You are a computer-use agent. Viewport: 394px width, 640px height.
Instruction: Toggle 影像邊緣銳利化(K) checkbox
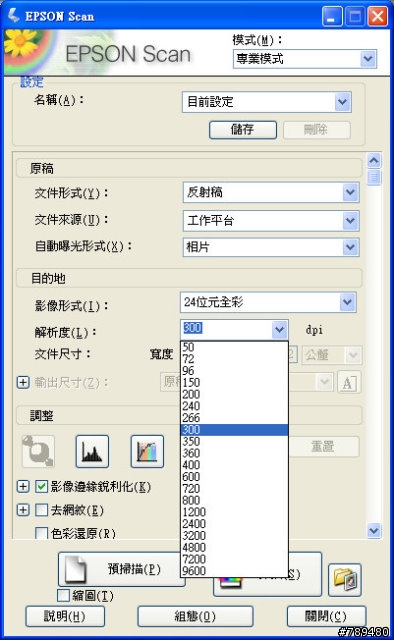coord(41,487)
